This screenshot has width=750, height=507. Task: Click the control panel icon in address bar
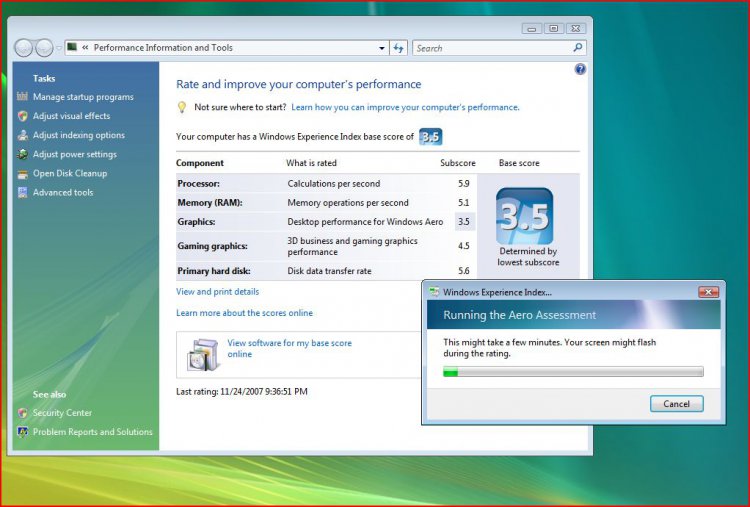coord(72,47)
